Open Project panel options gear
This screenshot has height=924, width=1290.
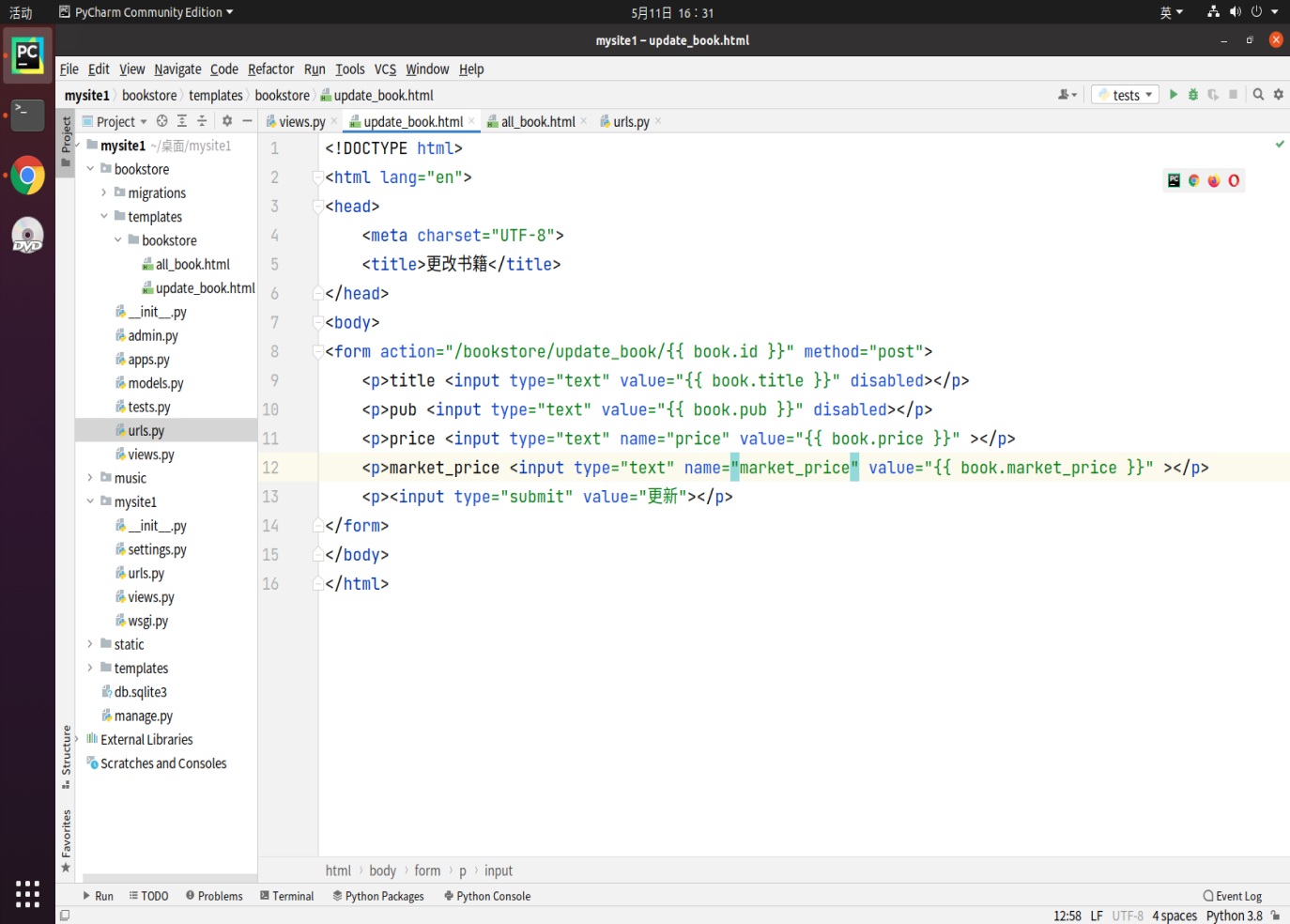tap(227, 121)
